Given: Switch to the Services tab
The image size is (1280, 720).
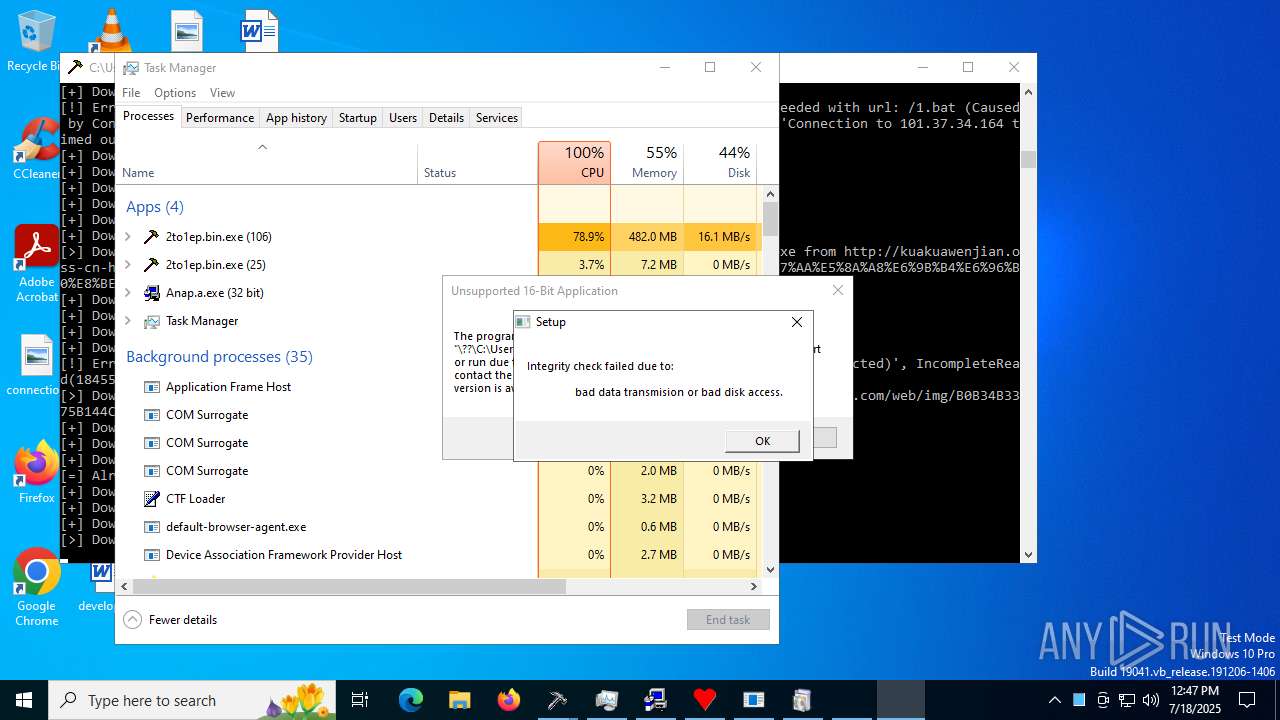Looking at the screenshot, I should [x=497, y=118].
